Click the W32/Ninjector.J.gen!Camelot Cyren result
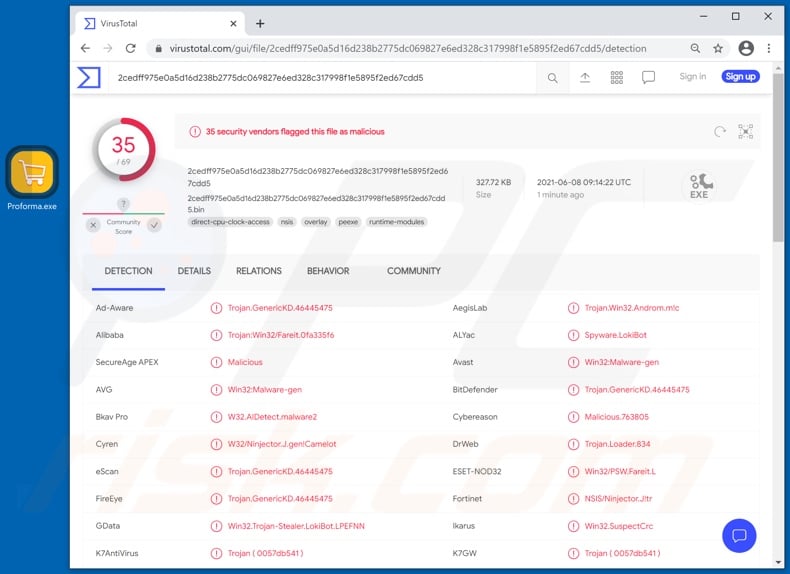This screenshot has height=574, width=790. [x=282, y=444]
